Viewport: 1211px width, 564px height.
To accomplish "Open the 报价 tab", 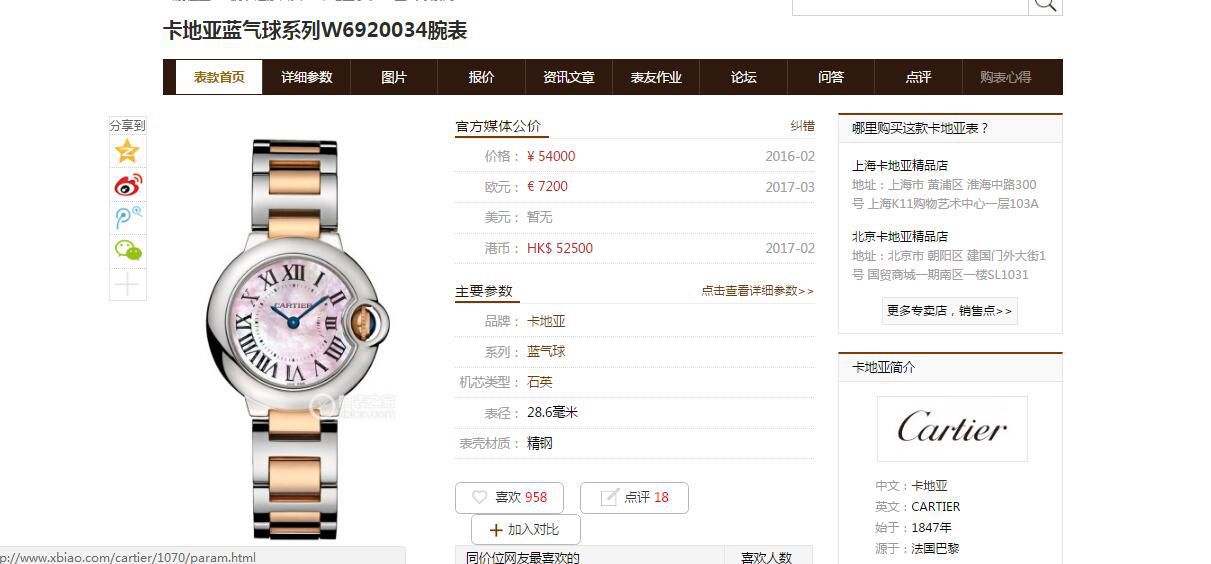I will click(481, 77).
